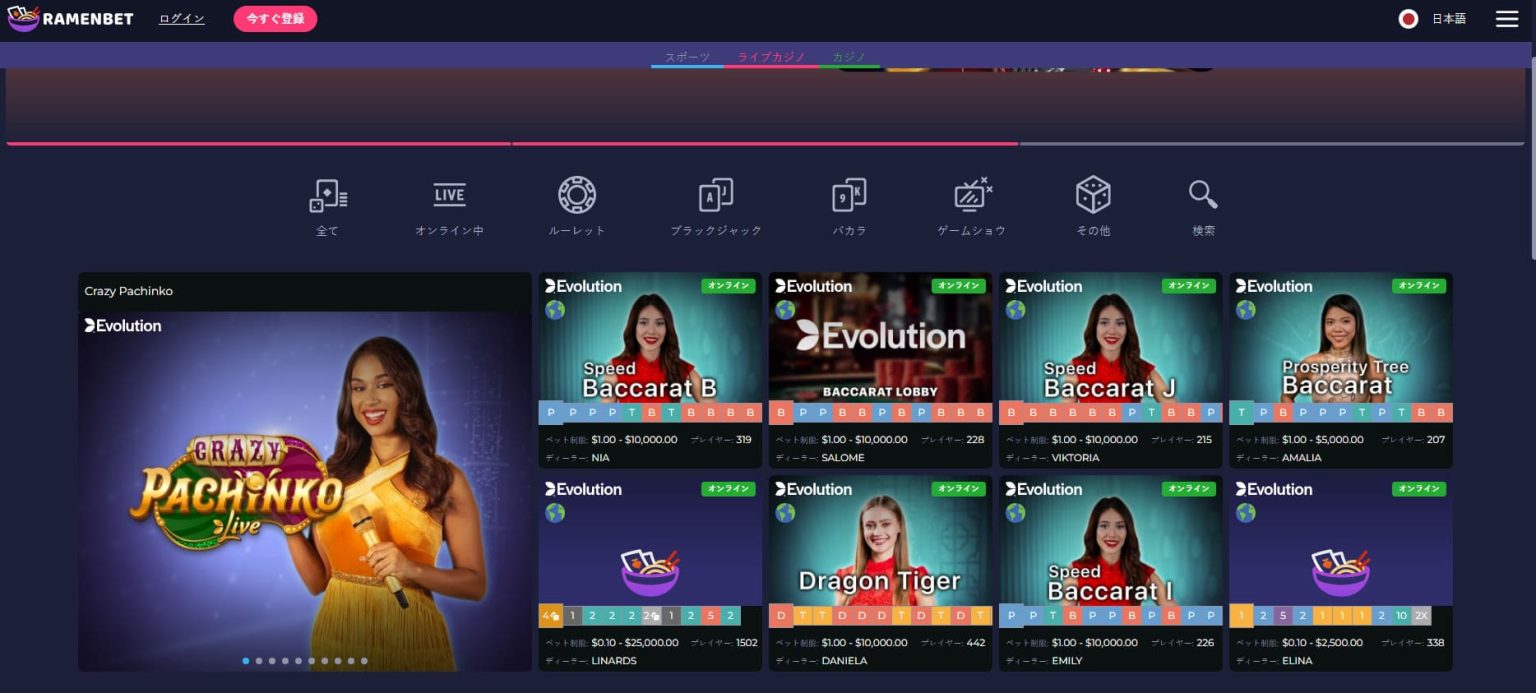Open the ライブカジノ tab
Viewport: 1536px width, 693px height.
771,57
